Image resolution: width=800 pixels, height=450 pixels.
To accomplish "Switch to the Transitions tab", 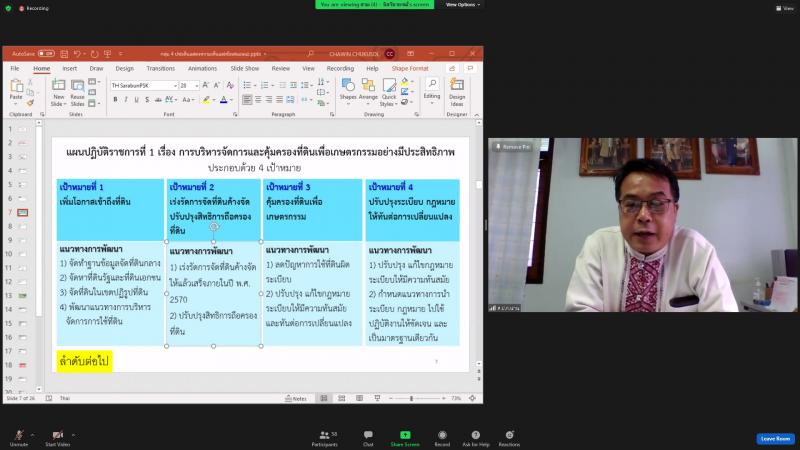I will [x=160, y=68].
